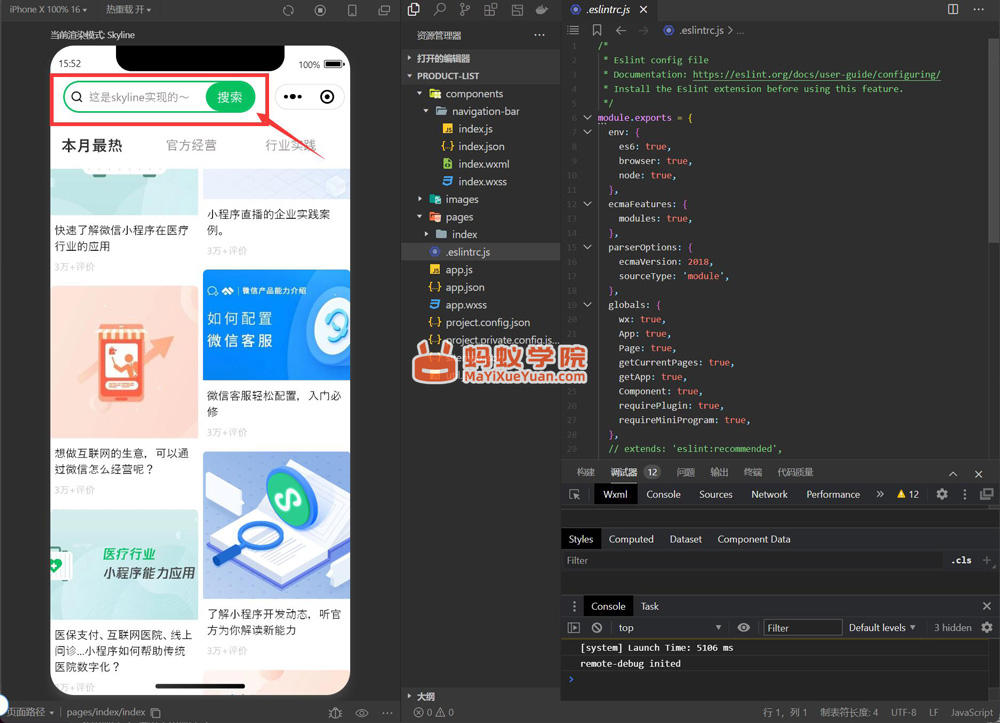Switch to the Console devtools tab

click(x=663, y=494)
